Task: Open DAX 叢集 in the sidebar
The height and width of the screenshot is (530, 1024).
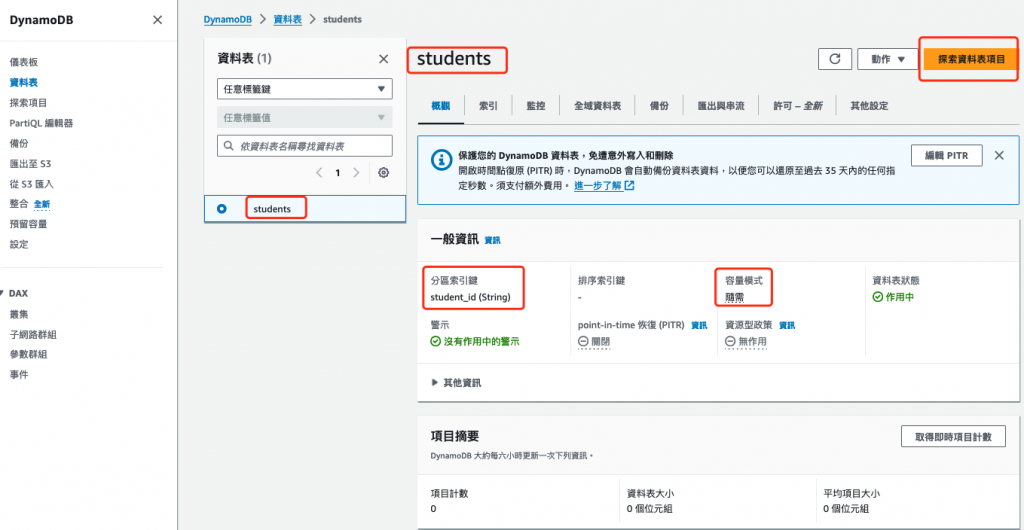Action: tap(19, 314)
